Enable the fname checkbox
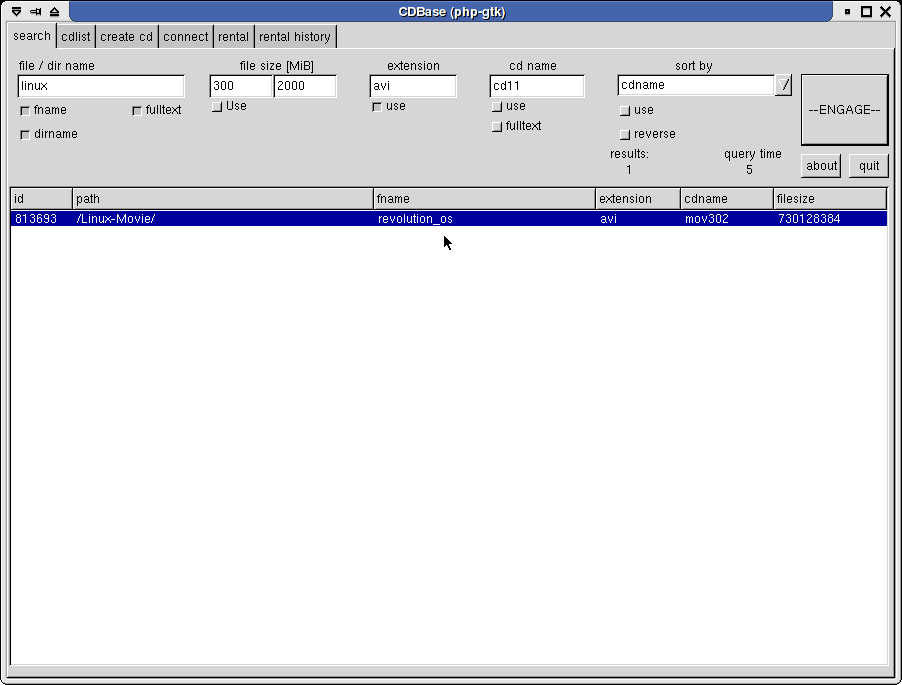902x685 pixels. click(25, 110)
